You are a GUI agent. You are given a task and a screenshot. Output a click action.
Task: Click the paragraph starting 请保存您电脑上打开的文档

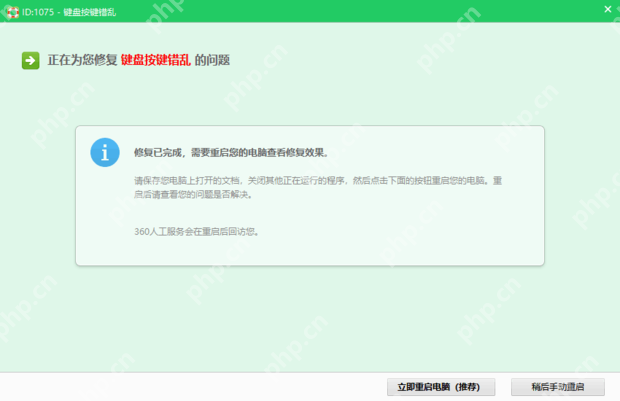click(x=318, y=187)
